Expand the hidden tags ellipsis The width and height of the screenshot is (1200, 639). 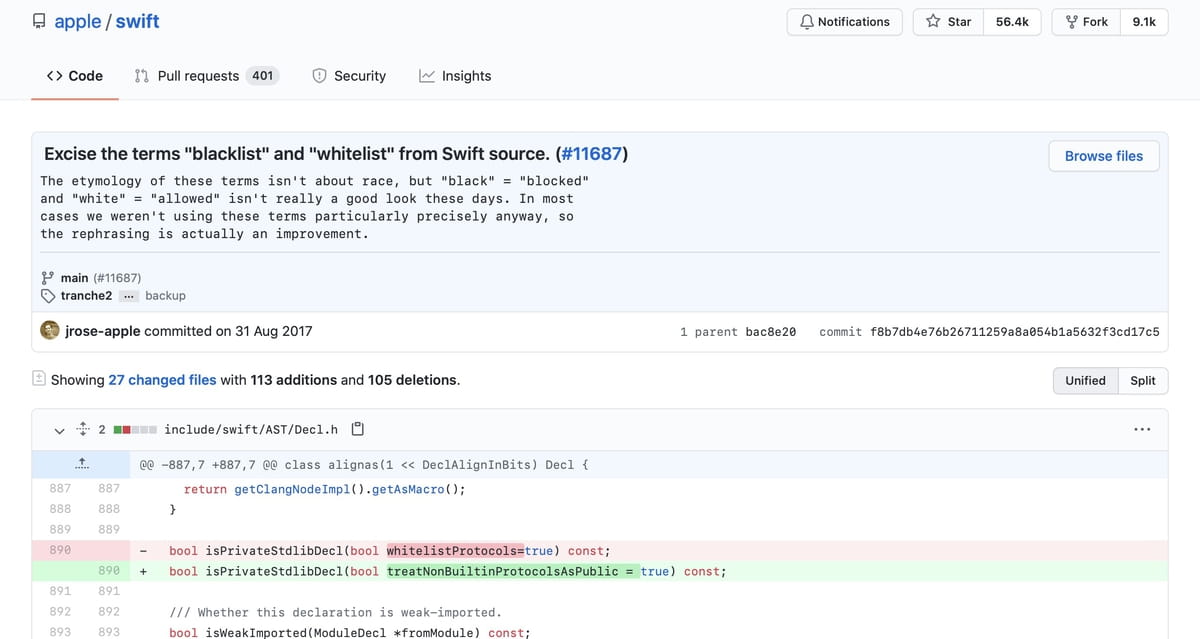(x=128, y=296)
